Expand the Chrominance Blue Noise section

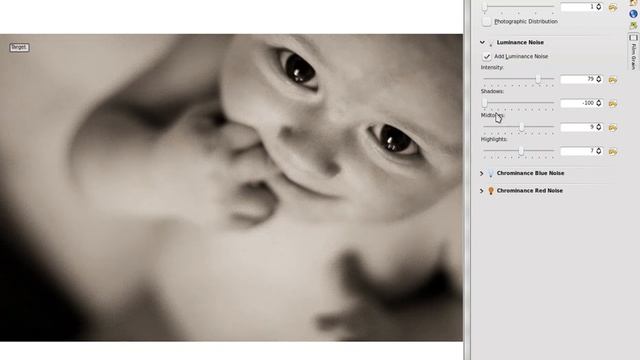(x=482, y=173)
